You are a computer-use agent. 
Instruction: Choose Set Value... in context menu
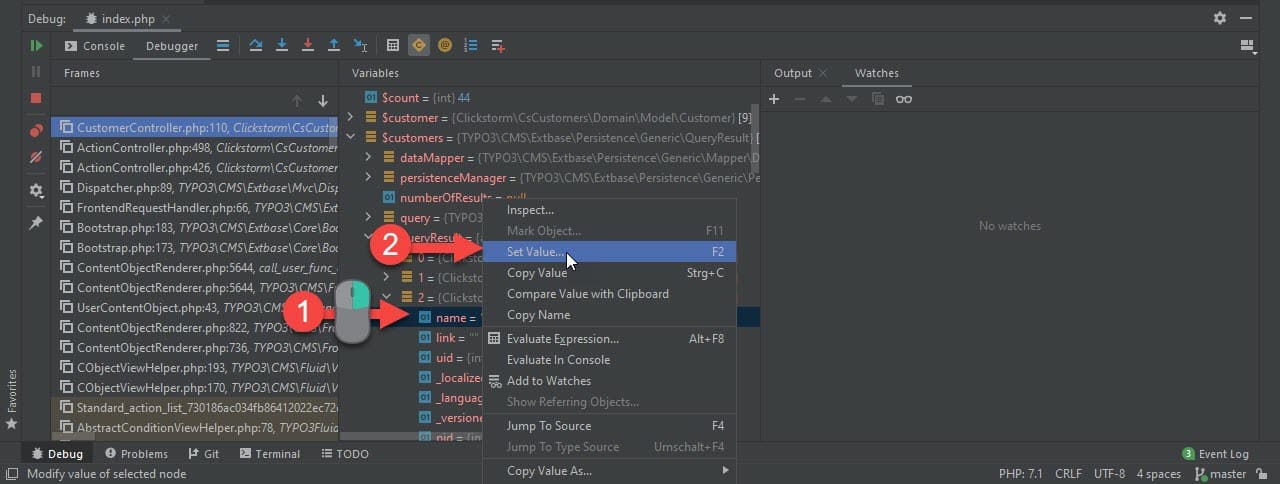tap(609, 252)
